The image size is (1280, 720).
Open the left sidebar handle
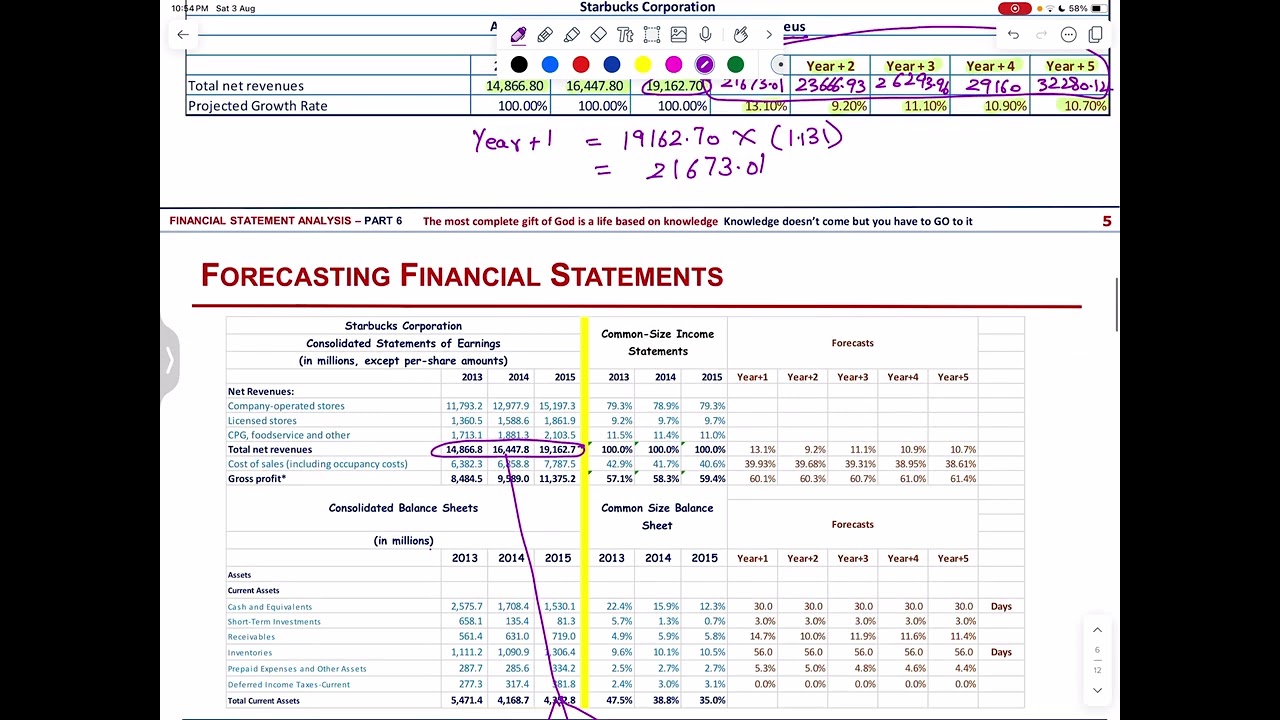(x=169, y=360)
